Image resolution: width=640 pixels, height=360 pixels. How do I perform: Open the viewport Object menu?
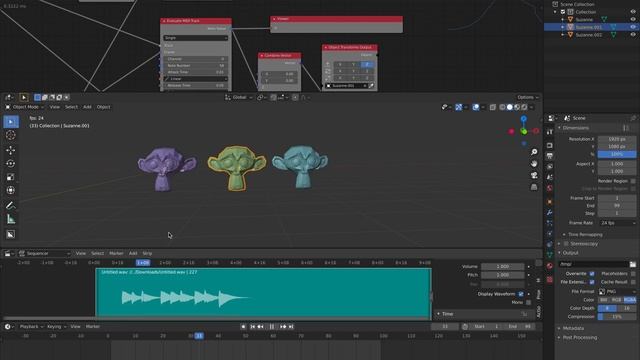pyautogui.click(x=103, y=107)
